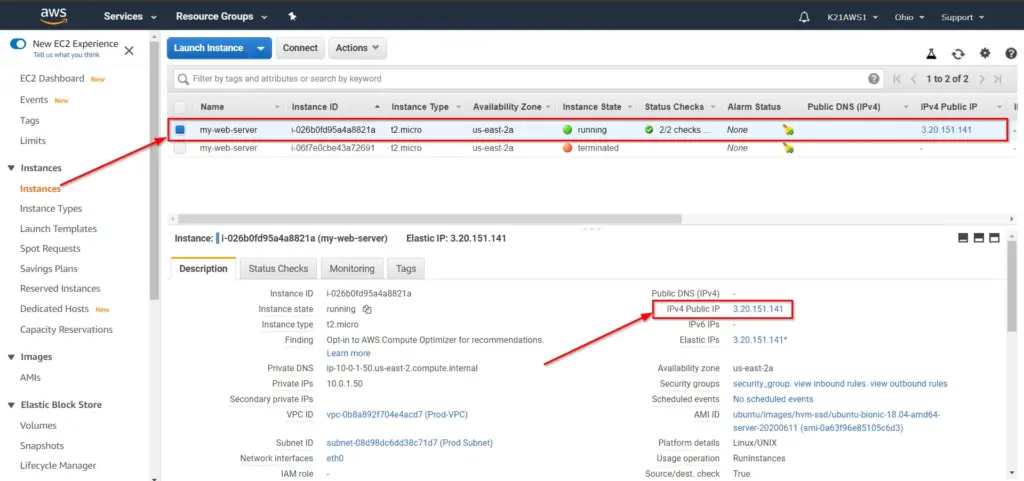The width and height of the screenshot is (1024, 481).
Task: Copy the instance state value icon
Action: click(366, 309)
